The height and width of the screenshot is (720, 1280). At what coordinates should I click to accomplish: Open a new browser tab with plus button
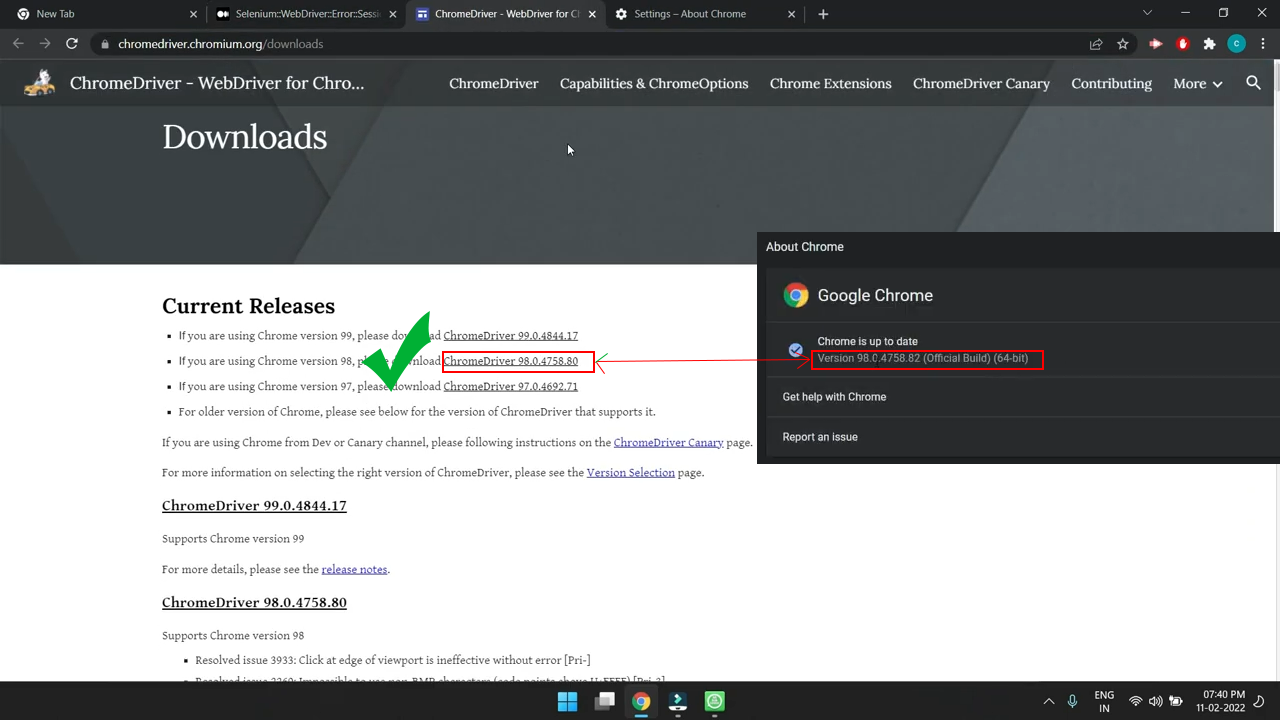pos(823,14)
